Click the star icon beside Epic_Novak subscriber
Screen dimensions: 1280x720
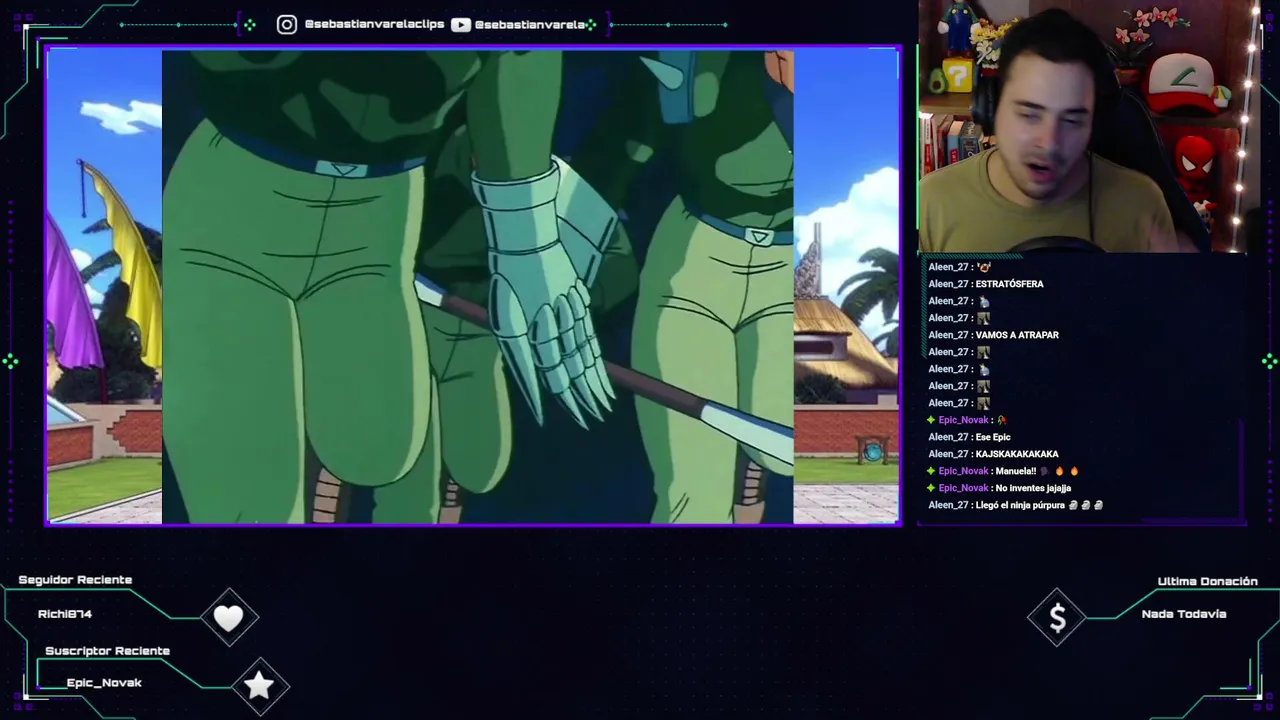259,685
